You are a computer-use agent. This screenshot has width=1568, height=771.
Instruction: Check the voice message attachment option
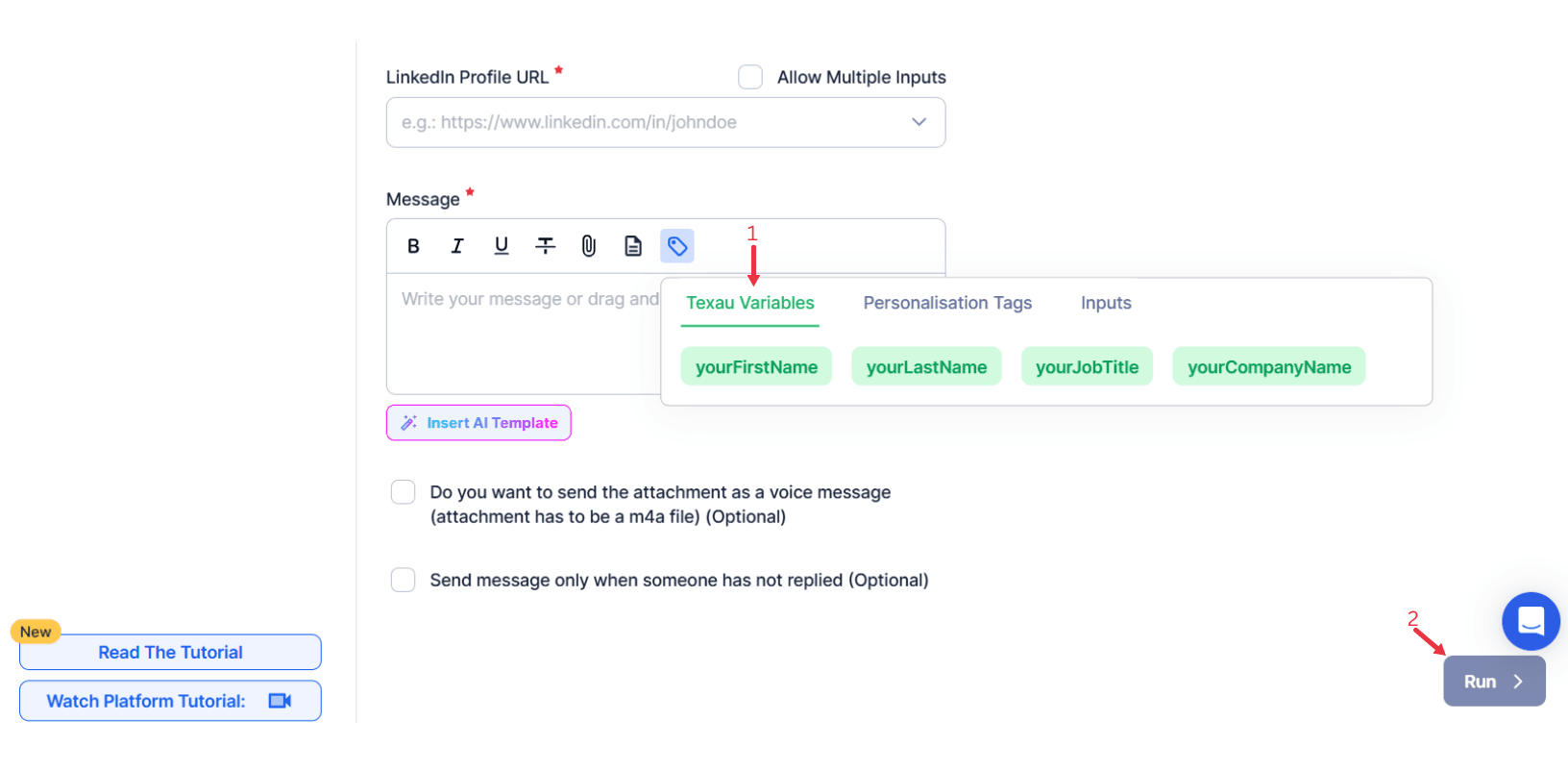(403, 491)
